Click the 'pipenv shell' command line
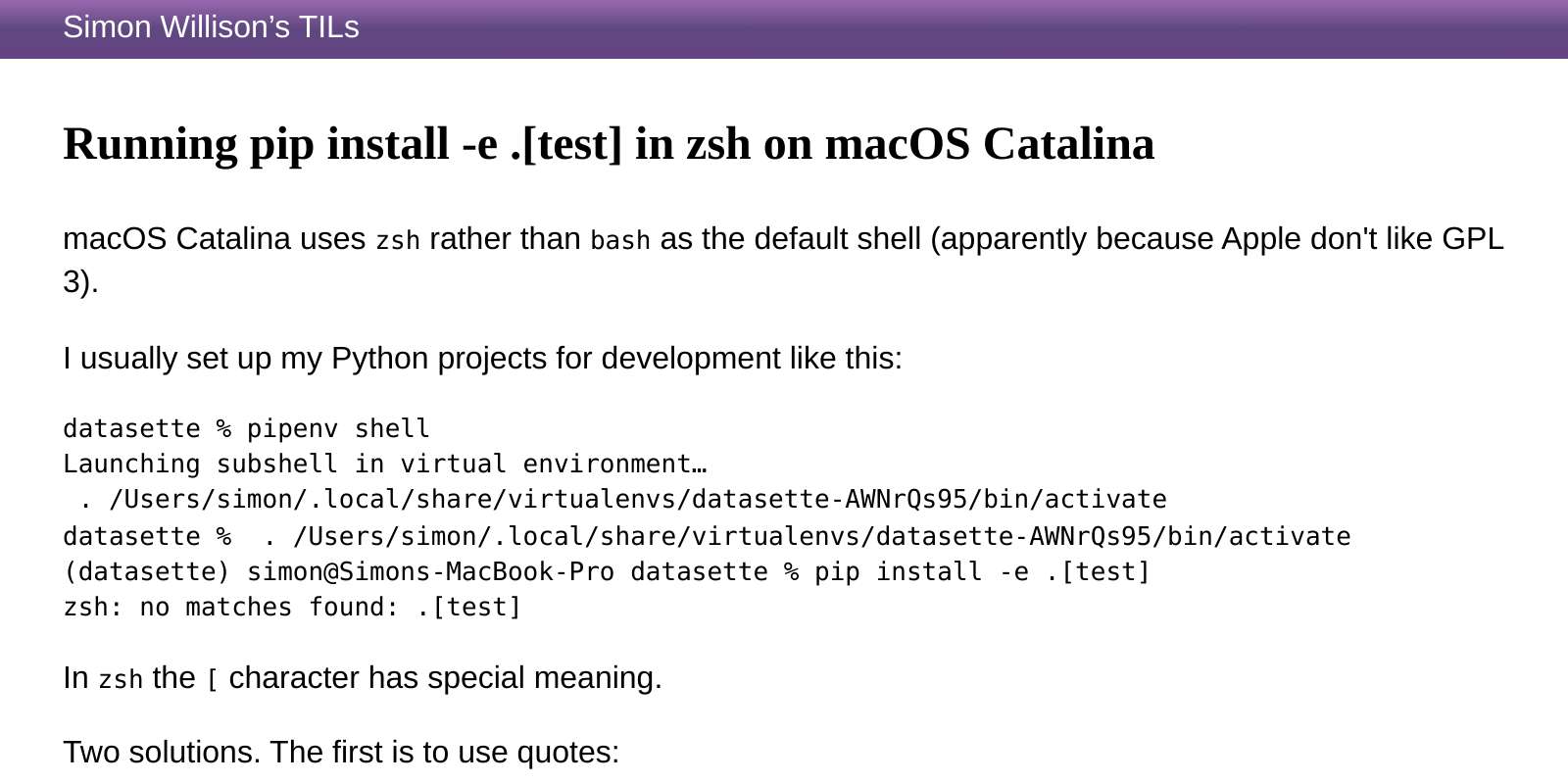Screen dimensions: 1568x784 coord(246,428)
